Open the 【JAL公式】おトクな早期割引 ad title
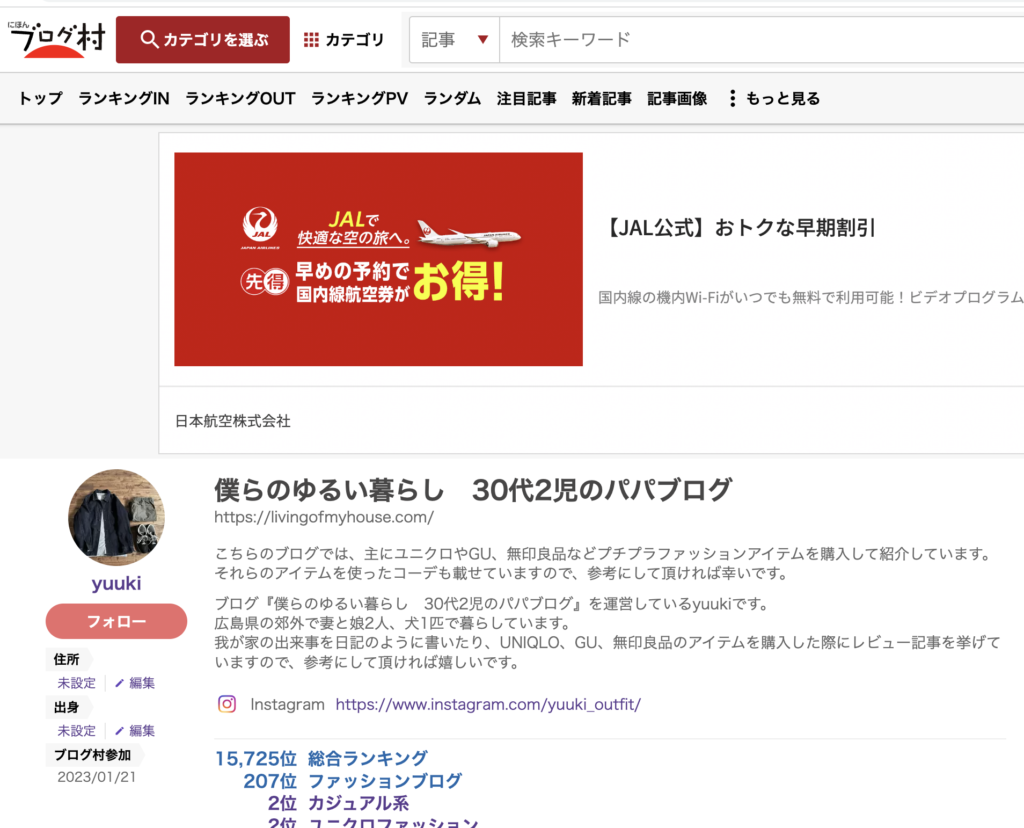Image resolution: width=1024 pixels, height=828 pixels. tap(739, 228)
